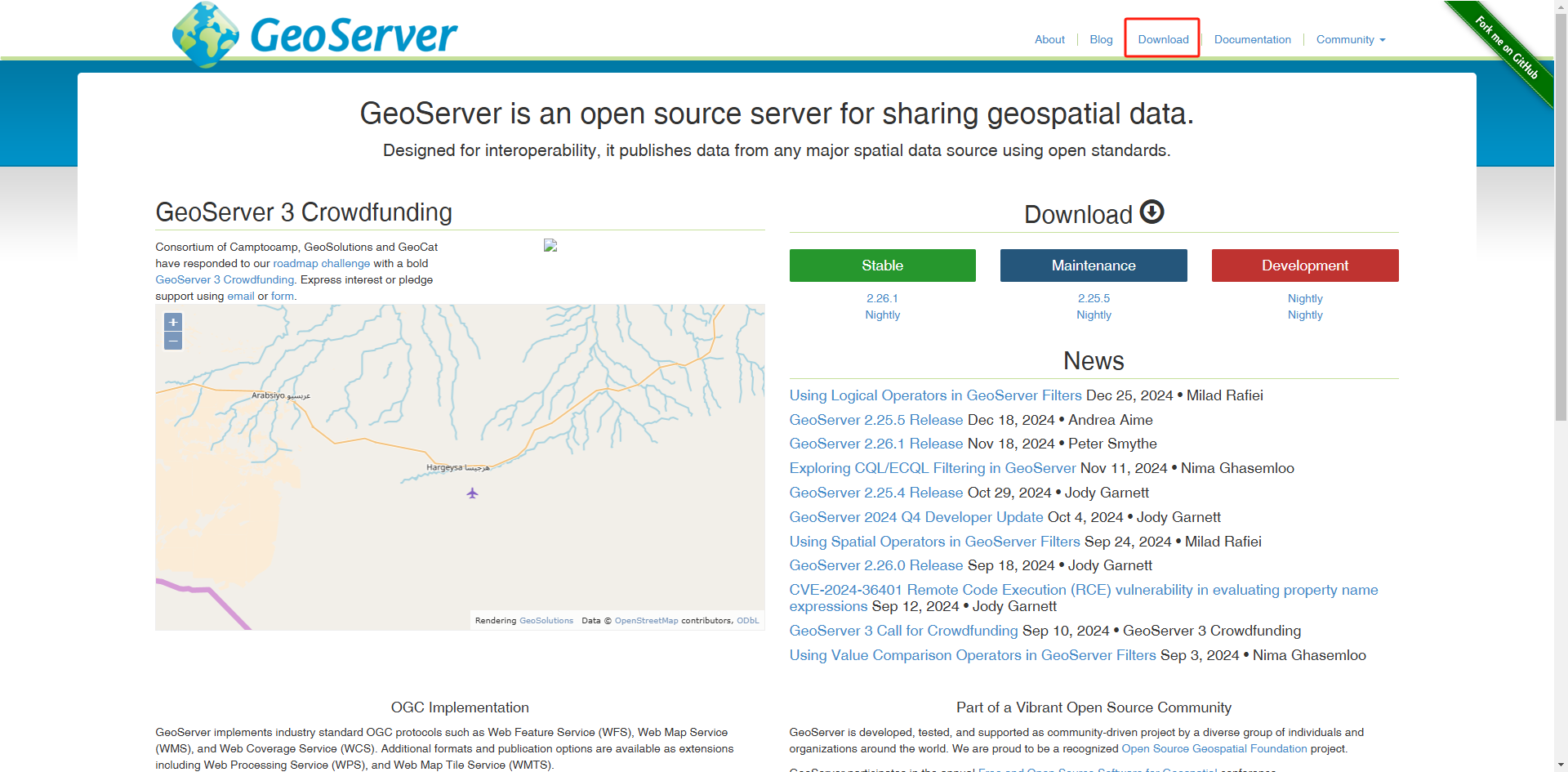Screen dimensions: 1568x772
Task: Click the airplane airport marker on the map
Action: pyautogui.click(x=472, y=493)
